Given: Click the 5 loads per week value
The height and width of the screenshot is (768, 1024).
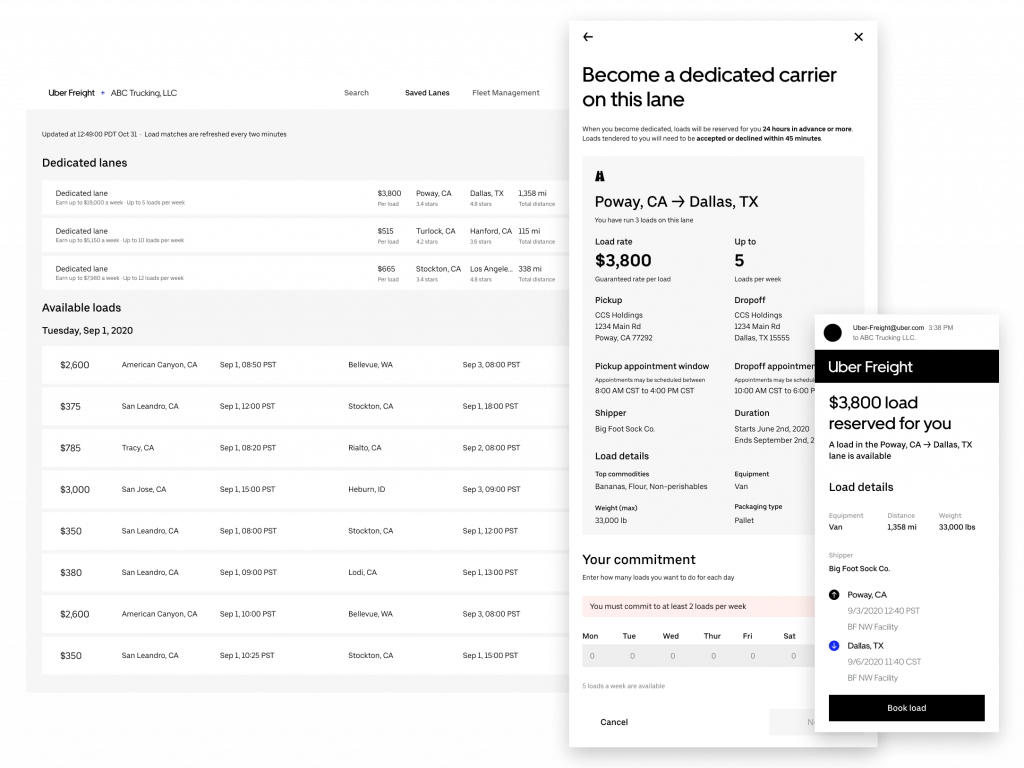Looking at the screenshot, I should pos(739,261).
